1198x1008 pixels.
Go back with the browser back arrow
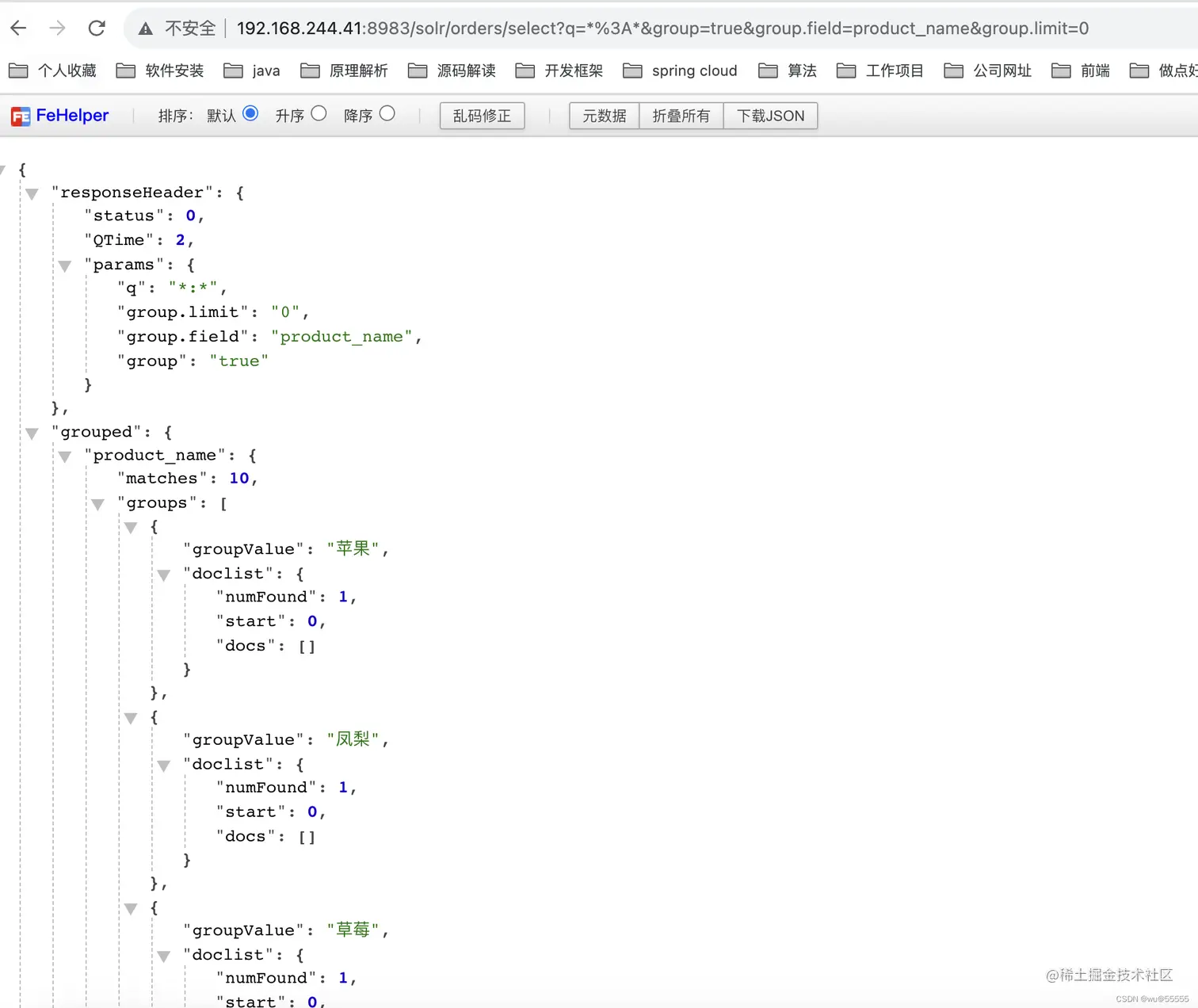click(x=18, y=29)
